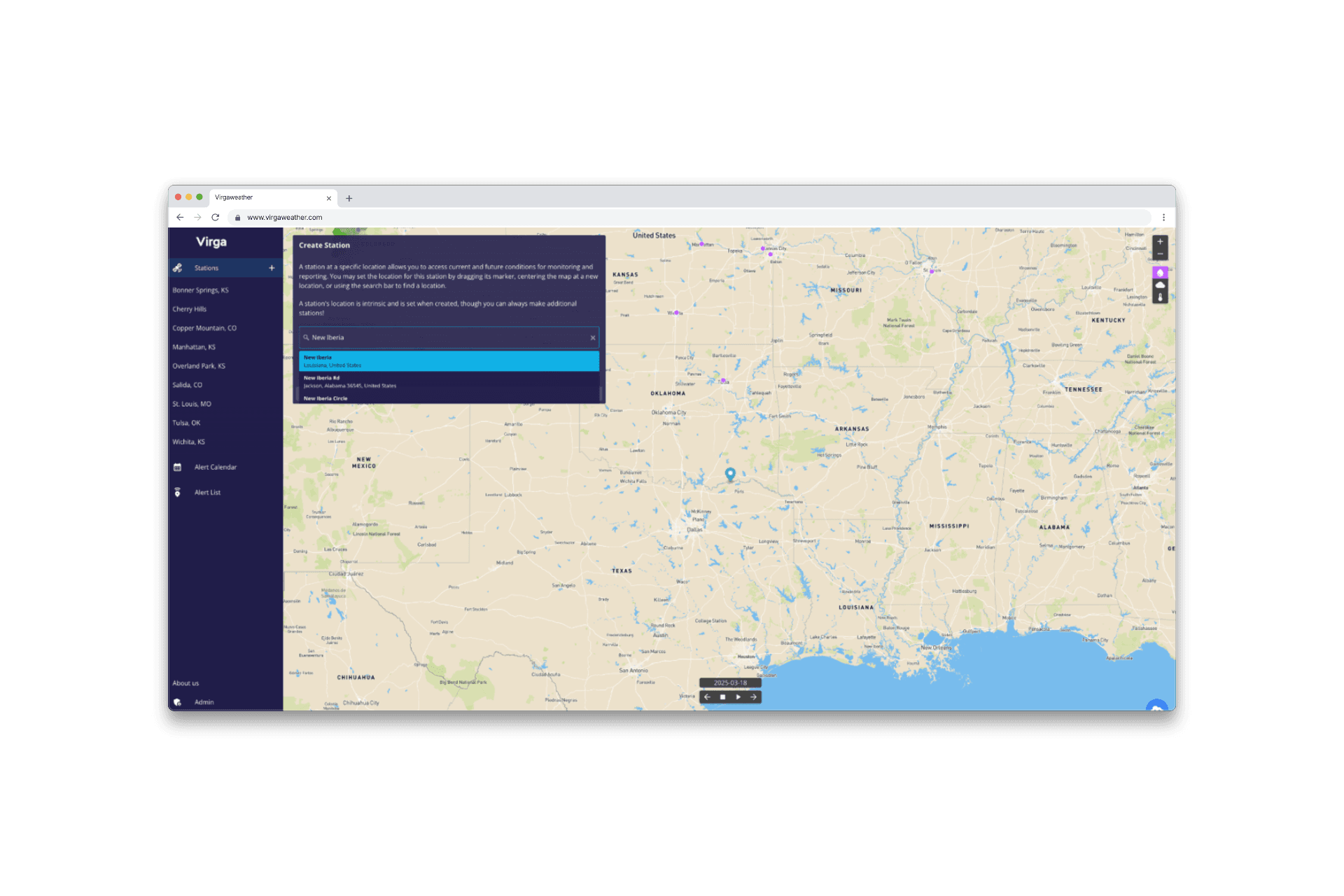The width and height of the screenshot is (1344, 896).
Task: Open the Admin page
Action: (x=204, y=702)
